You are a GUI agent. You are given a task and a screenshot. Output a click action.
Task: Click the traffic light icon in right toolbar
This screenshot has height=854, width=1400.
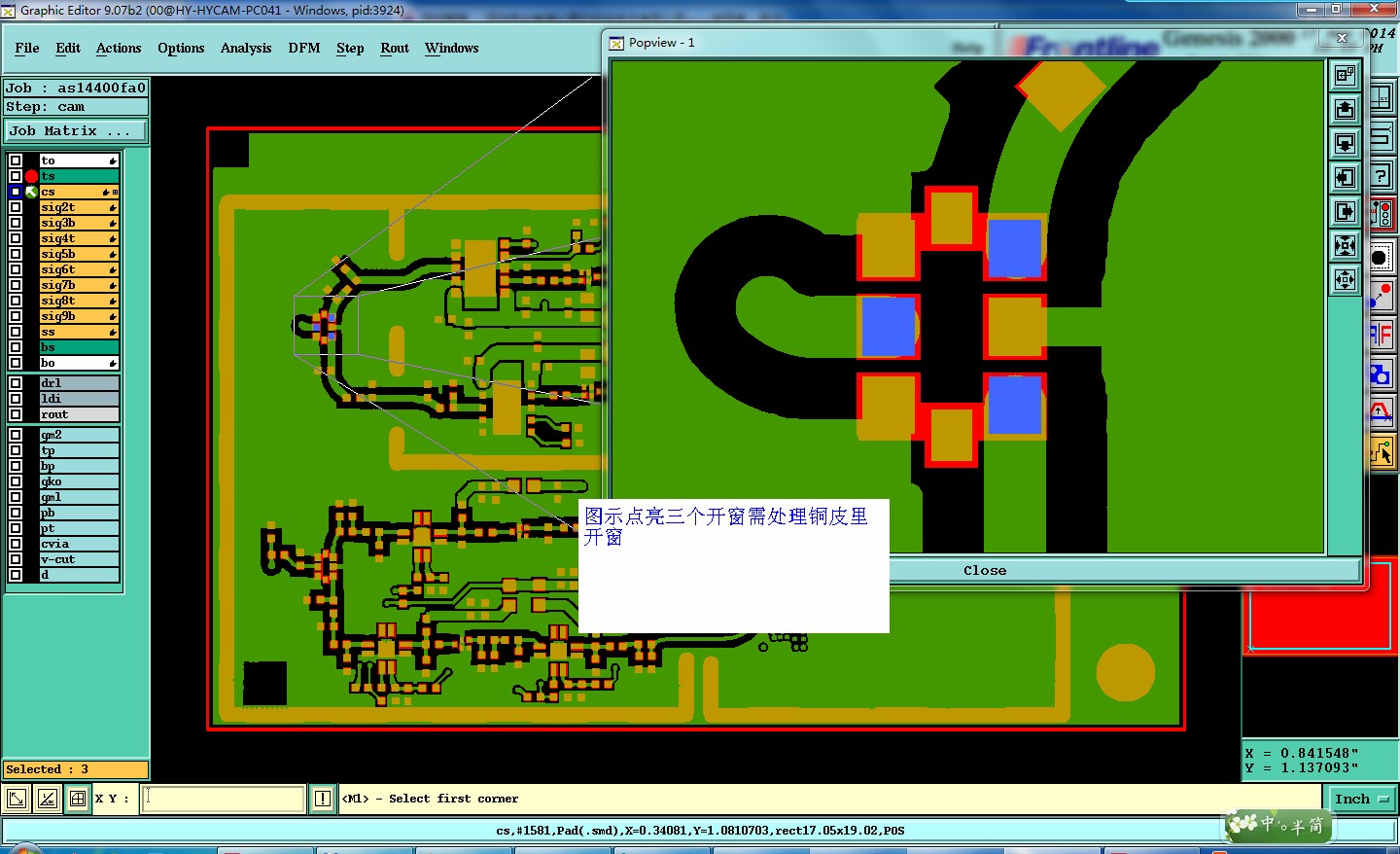(1382, 215)
